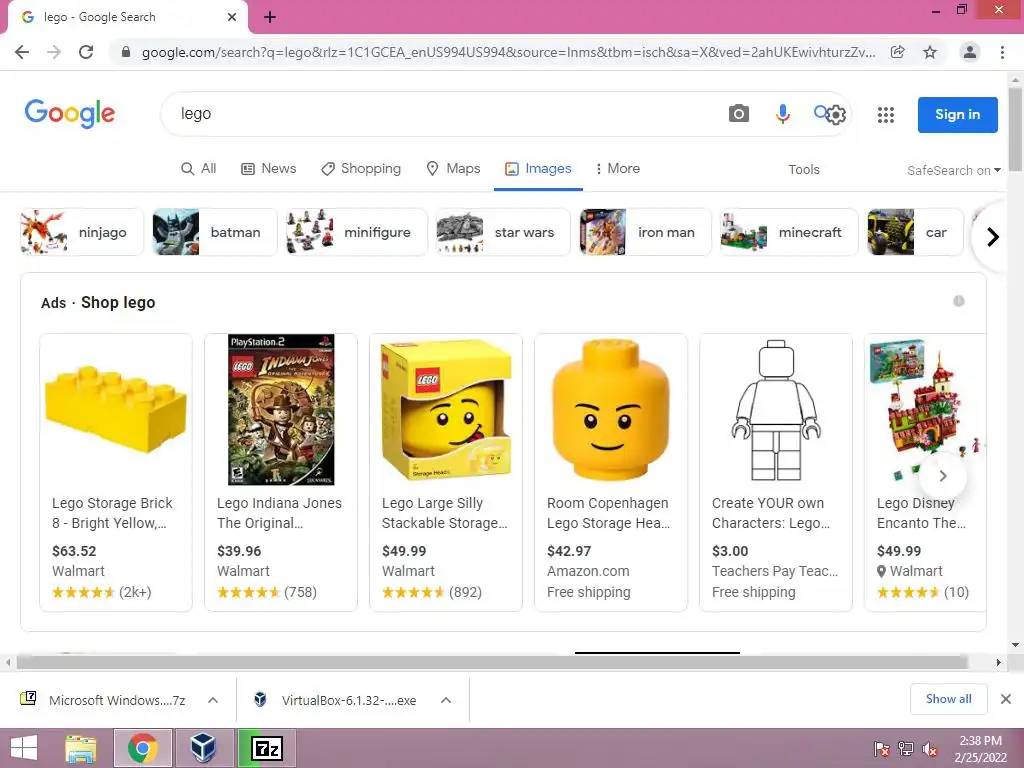1024x768 pixels.
Task: Filter by star wars chip
Action: pyautogui.click(x=503, y=232)
